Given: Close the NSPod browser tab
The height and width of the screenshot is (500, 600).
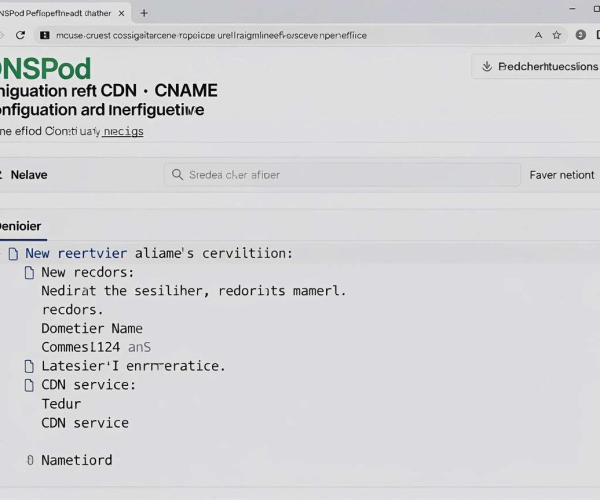Looking at the screenshot, I should (x=121, y=13).
